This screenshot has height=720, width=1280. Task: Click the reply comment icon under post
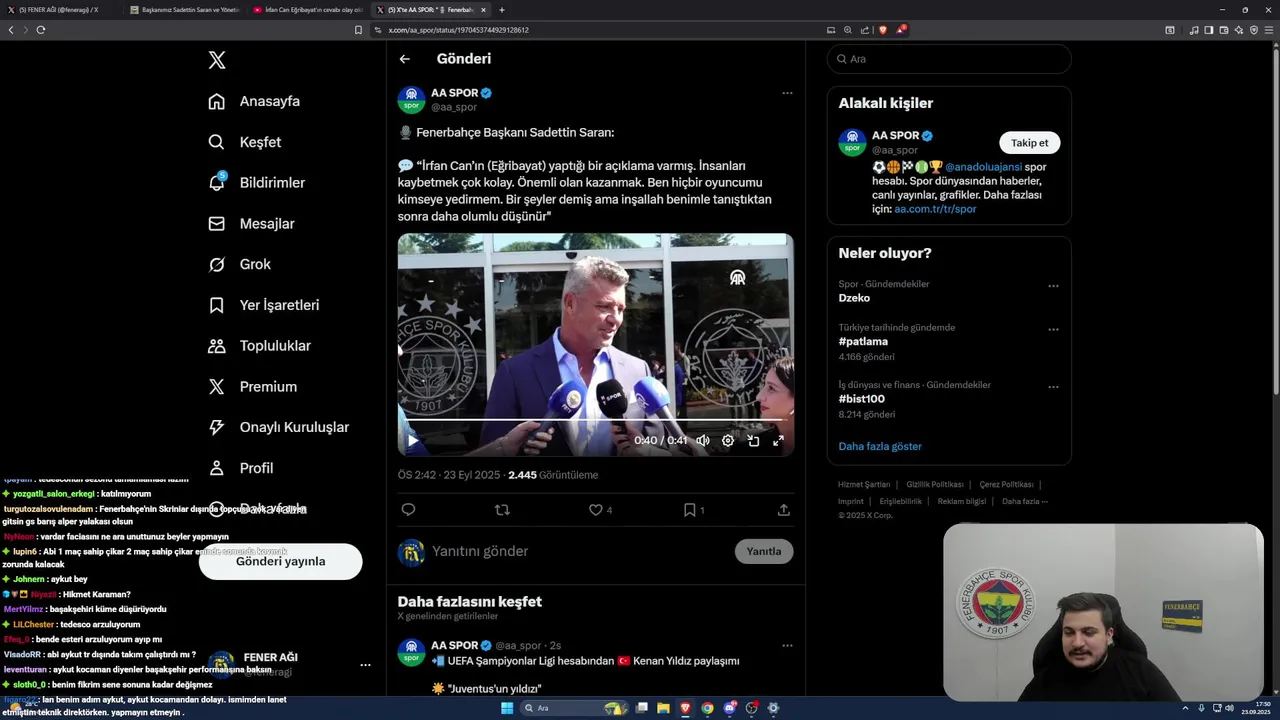click(x=408, y=510)
